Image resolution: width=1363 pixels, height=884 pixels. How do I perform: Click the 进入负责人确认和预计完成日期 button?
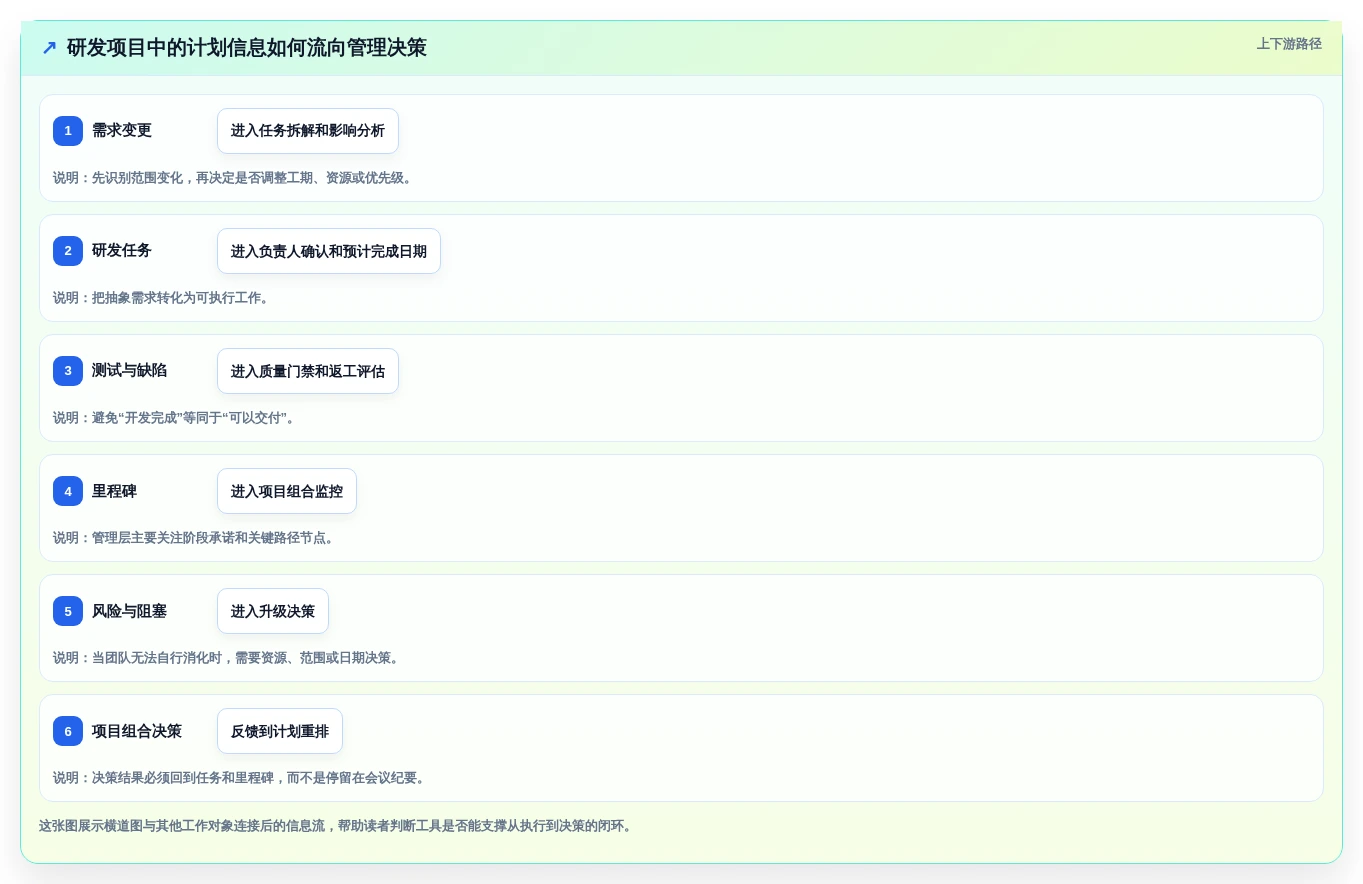329,251
